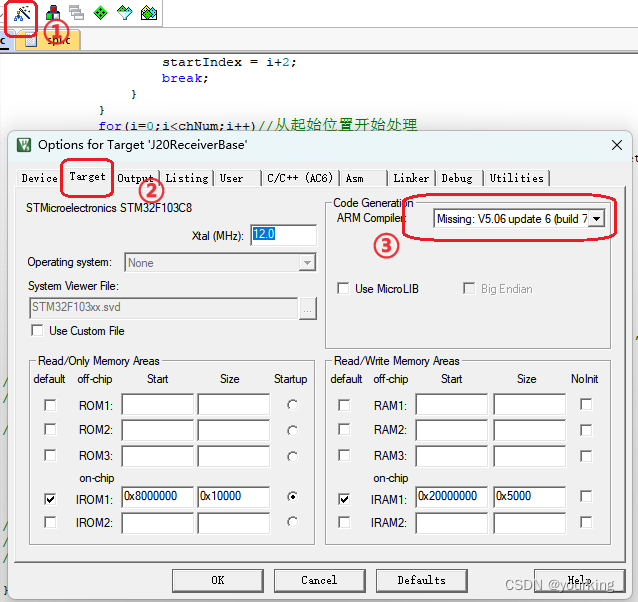
Task: Check the IRAM2 default checkbox
Action: pos(344,522)
